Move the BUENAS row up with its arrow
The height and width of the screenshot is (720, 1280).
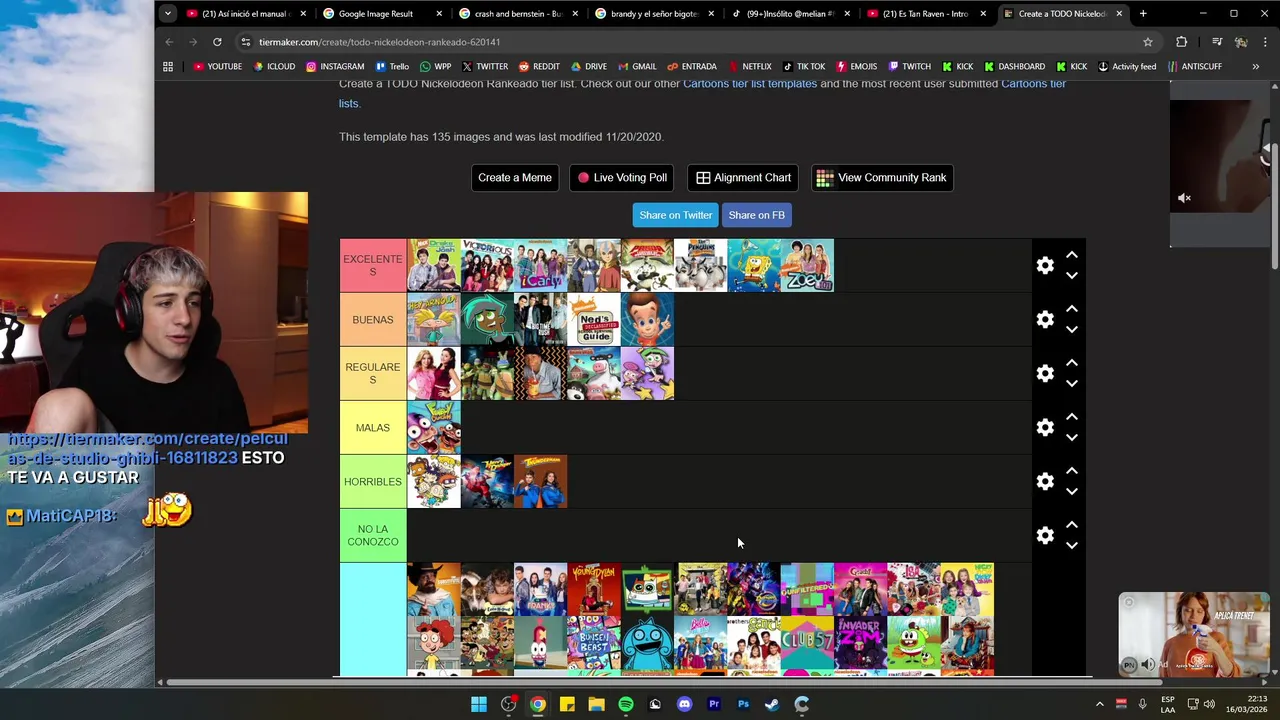click(1071, 309)
